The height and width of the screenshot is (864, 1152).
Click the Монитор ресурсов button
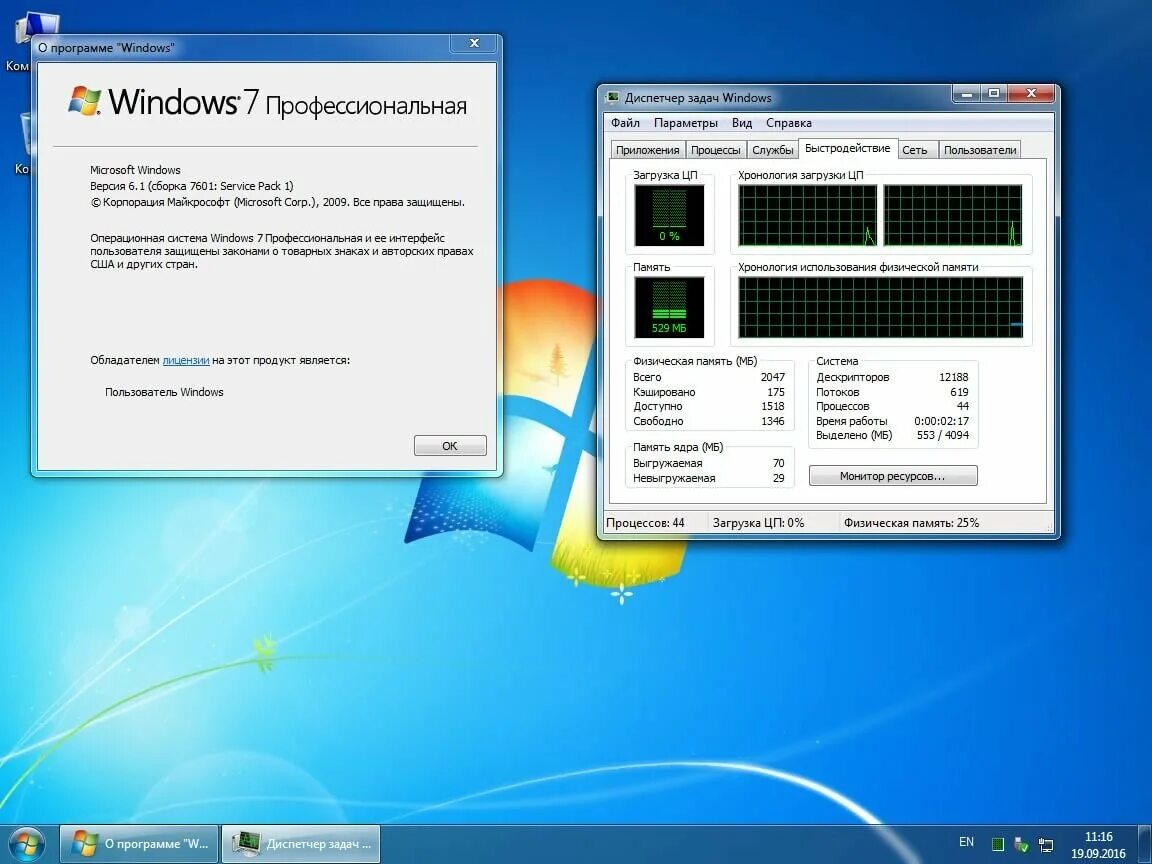pyautogui.click(x=893, y=476)
